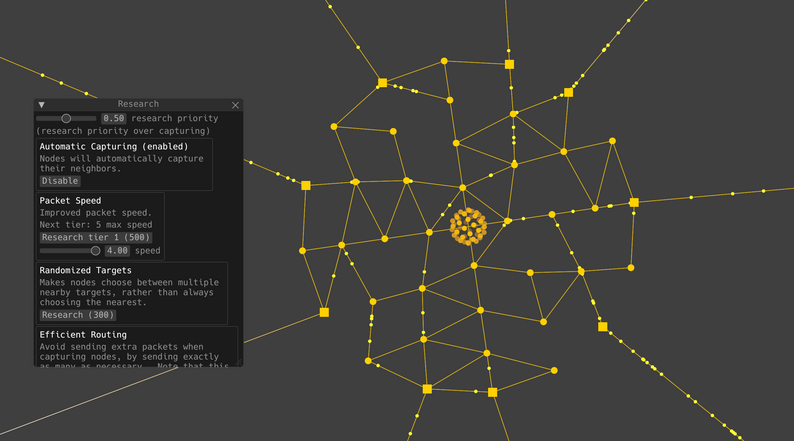Select the Packet Speed heading

tap(70, 201)
